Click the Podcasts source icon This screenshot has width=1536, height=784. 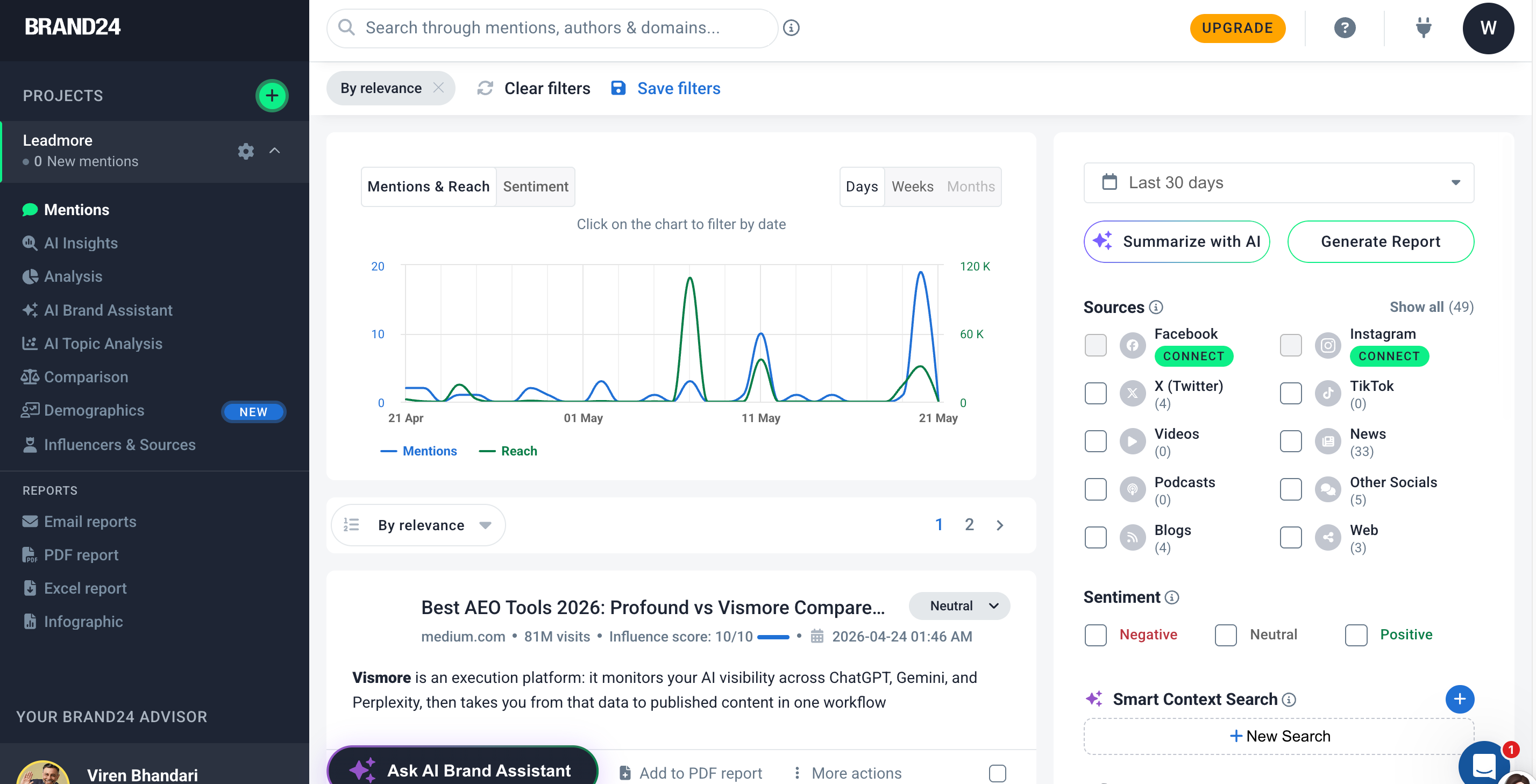click(1132, 489)
